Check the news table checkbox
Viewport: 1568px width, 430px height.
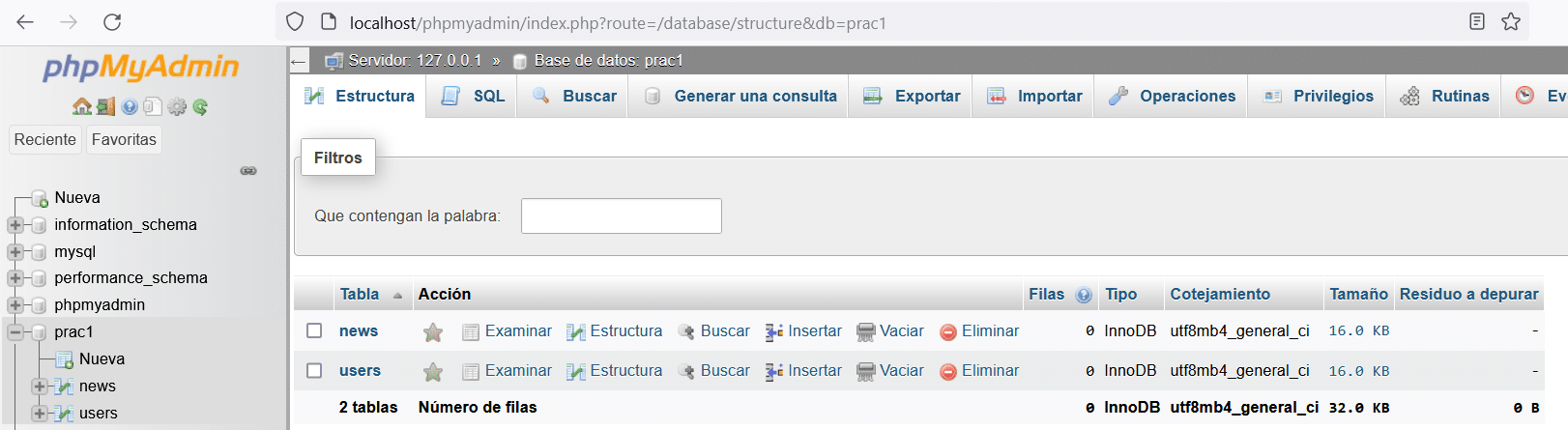point(314,330)
